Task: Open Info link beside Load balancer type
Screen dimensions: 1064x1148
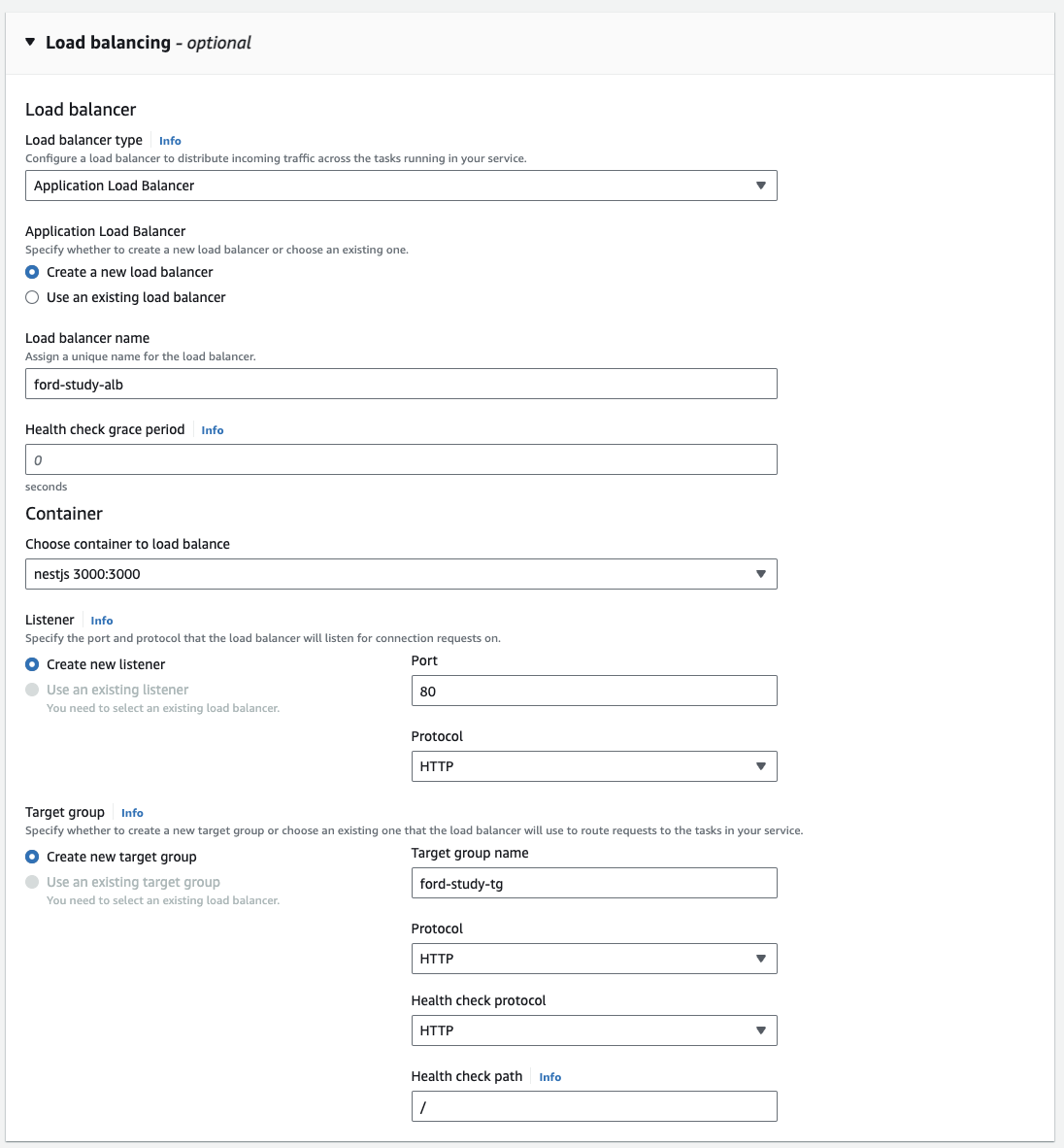Action: 170,141
